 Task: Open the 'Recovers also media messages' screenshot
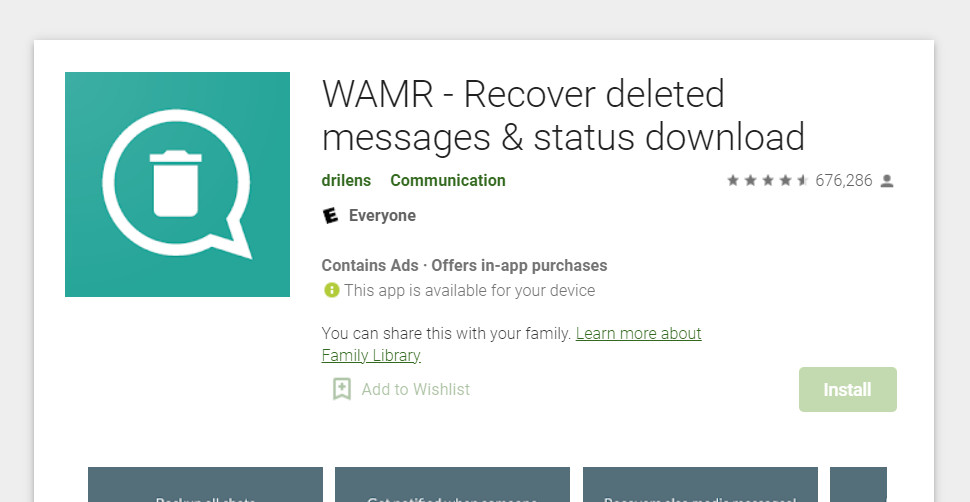tap(700, 485)
